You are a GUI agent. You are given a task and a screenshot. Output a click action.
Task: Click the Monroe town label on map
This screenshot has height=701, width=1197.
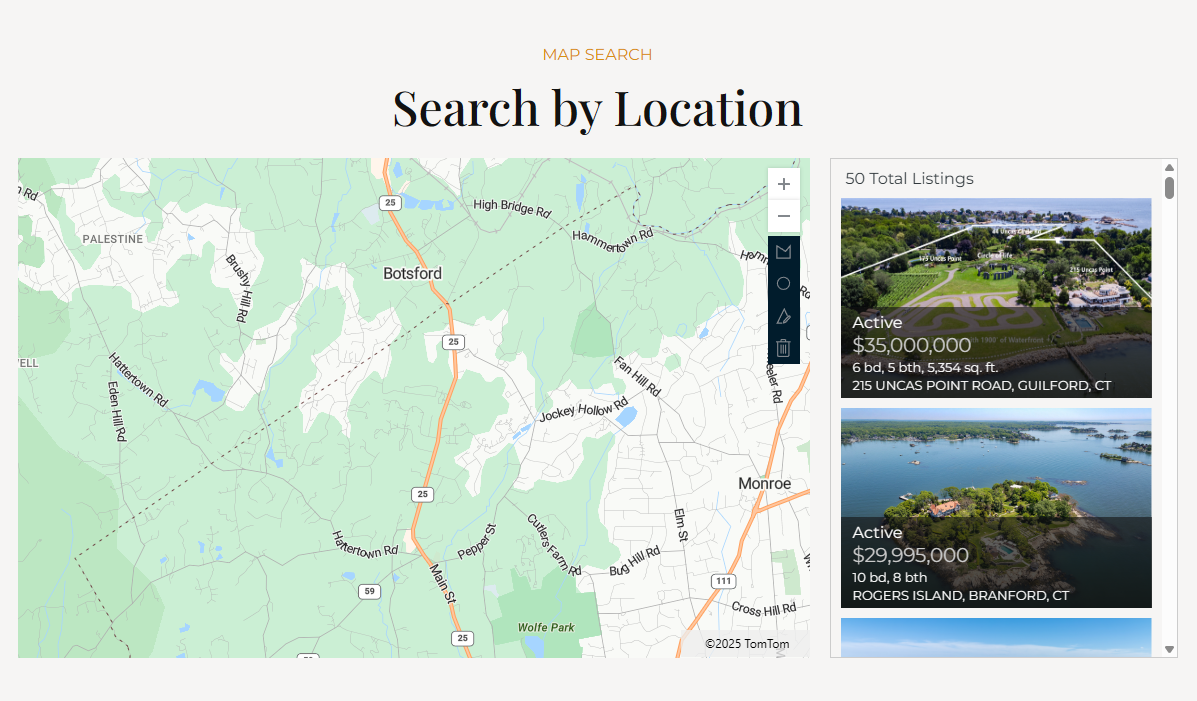pyautogui.click(x=764, y=484)
